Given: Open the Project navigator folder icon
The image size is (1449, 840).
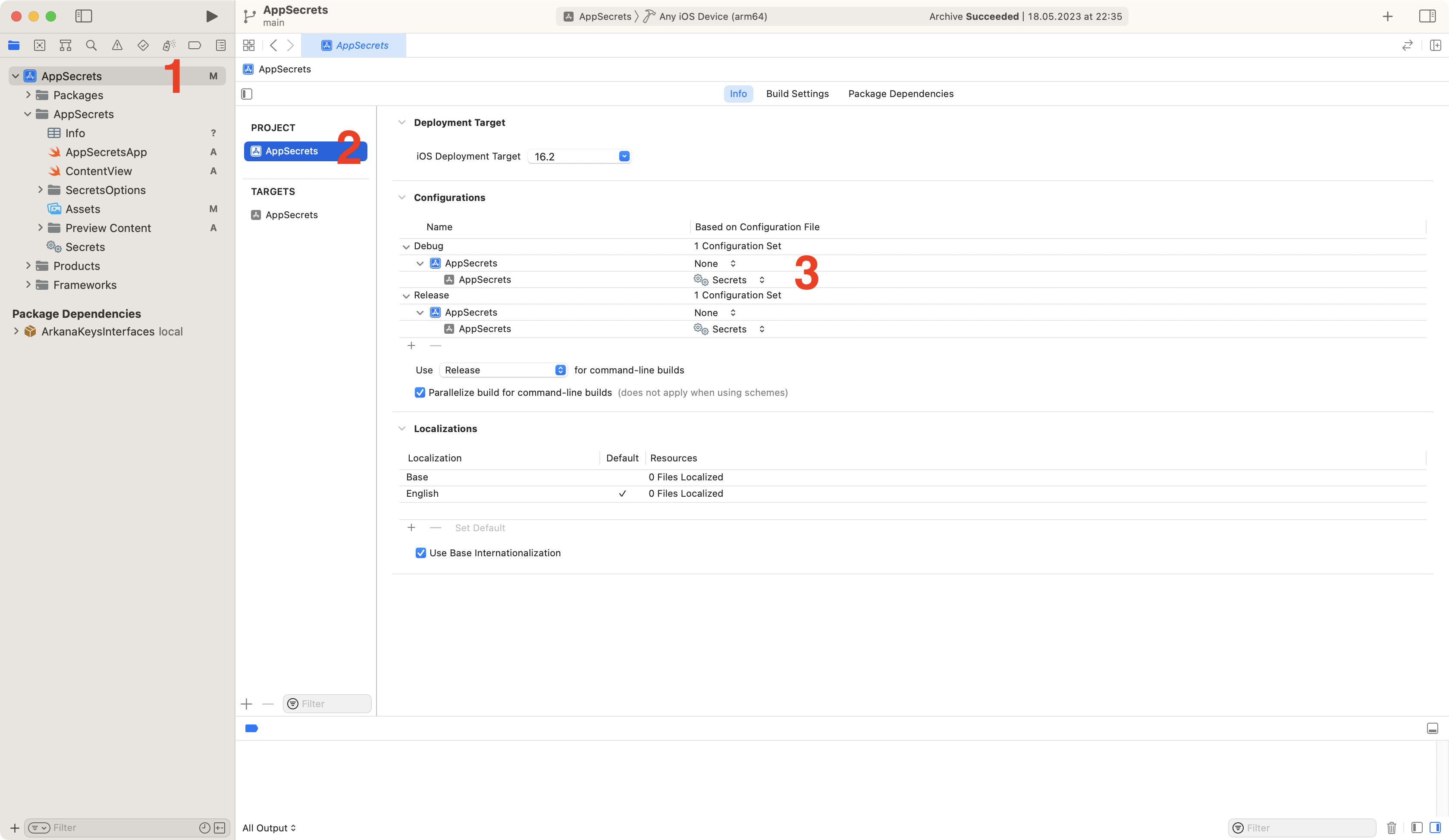Looking at the screenshot, I should click(x=14, y=45).
